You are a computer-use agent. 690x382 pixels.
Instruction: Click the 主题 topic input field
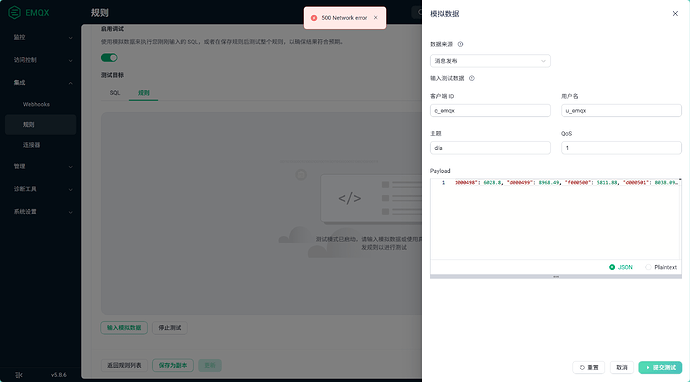click(490, 148)
